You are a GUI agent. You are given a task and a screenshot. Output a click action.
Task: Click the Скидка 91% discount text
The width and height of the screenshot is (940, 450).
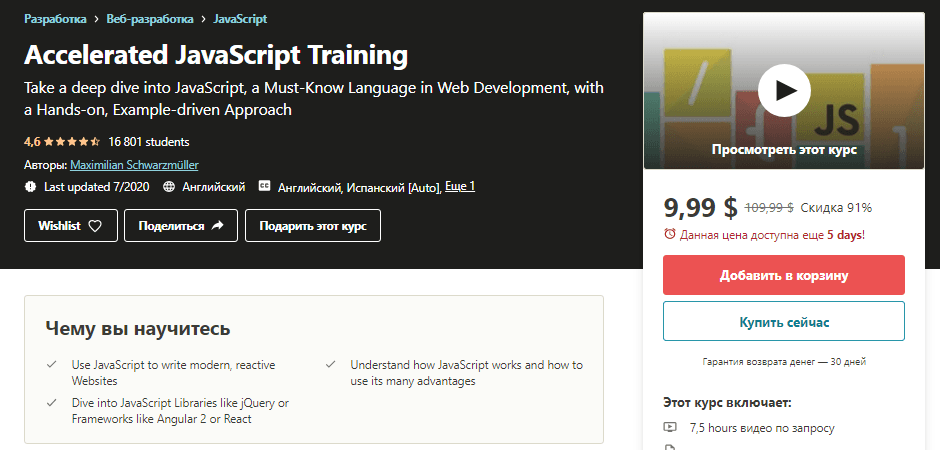(836, 208)
